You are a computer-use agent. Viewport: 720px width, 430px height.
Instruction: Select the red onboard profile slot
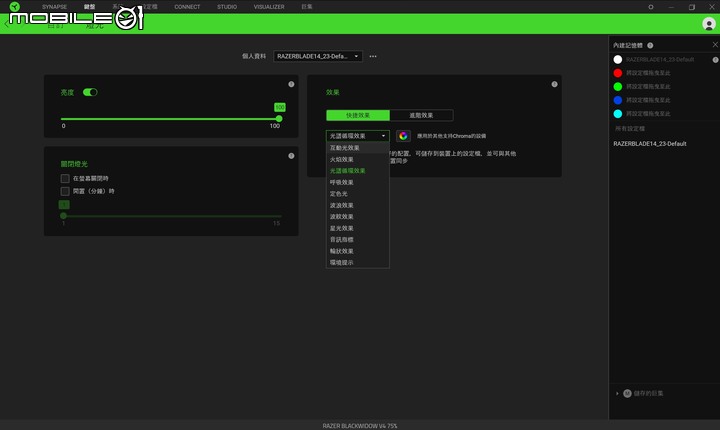618,73
